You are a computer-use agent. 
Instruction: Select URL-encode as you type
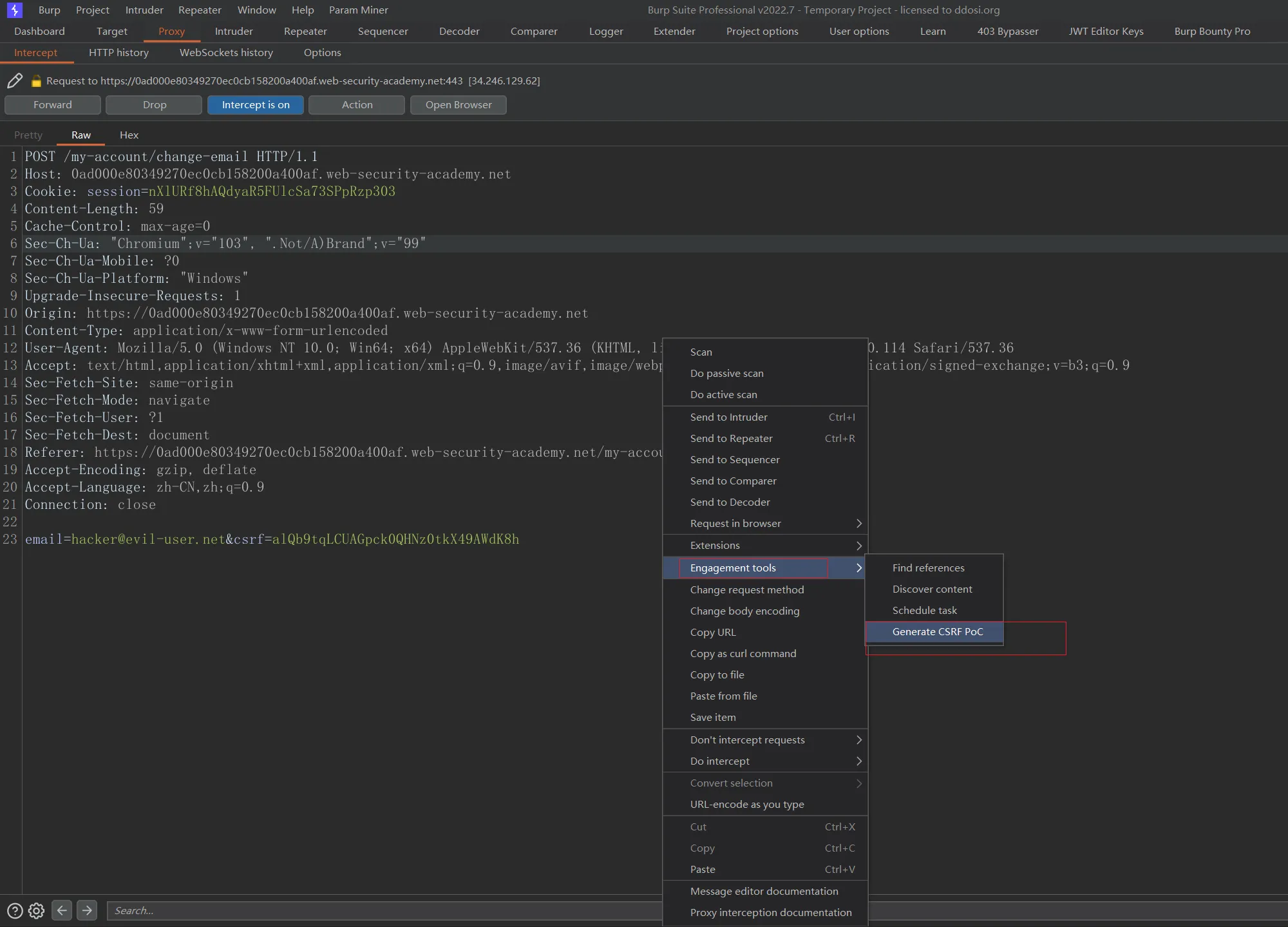coord(765,804)
